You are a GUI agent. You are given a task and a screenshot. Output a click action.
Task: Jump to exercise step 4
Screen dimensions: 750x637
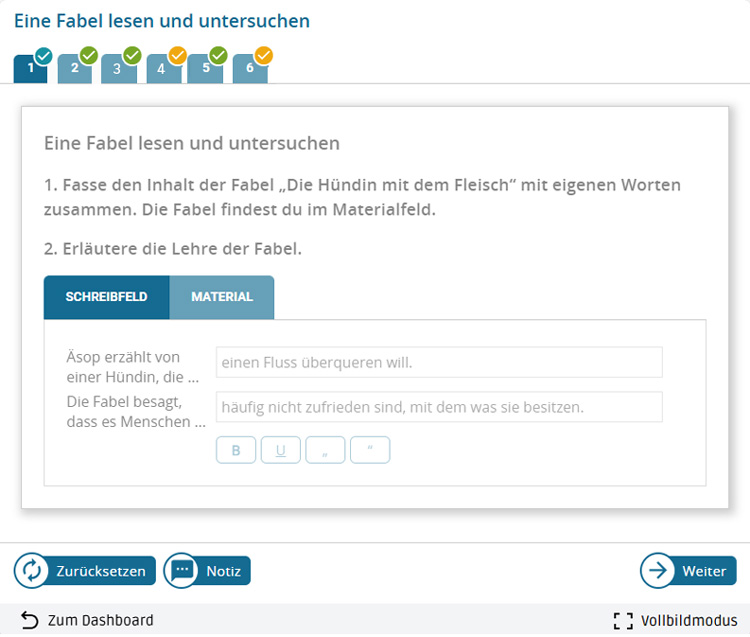click(x=162, y=68)
